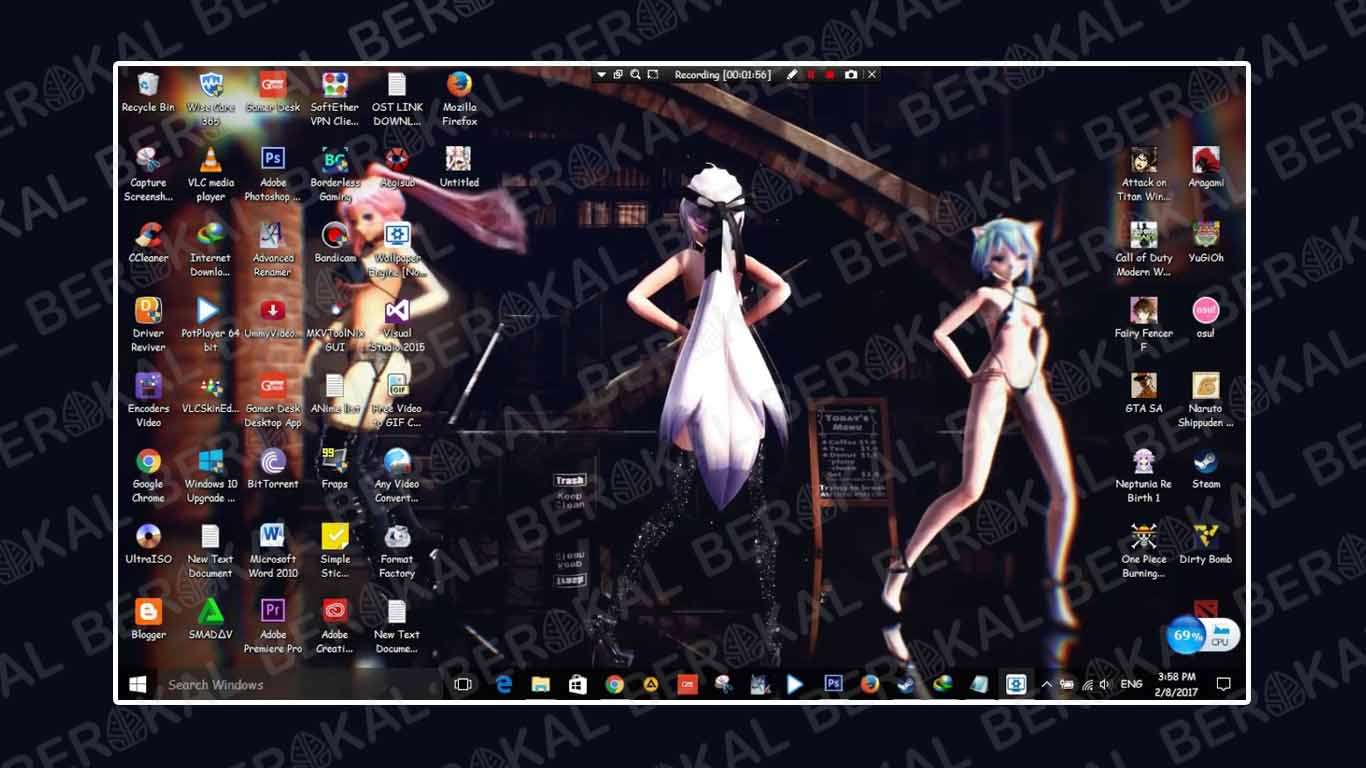Open Task View from the taskbar
Image resolution: width=1366 pixels, height=768 pixels.
coord(462,684)
